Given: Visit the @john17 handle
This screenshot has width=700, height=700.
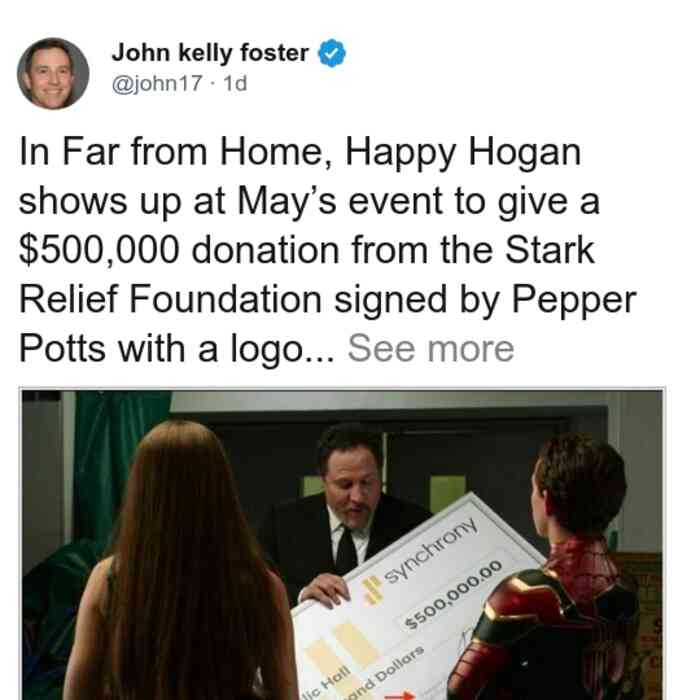Looking at the screenshot, I should click(x=157, y=84).
